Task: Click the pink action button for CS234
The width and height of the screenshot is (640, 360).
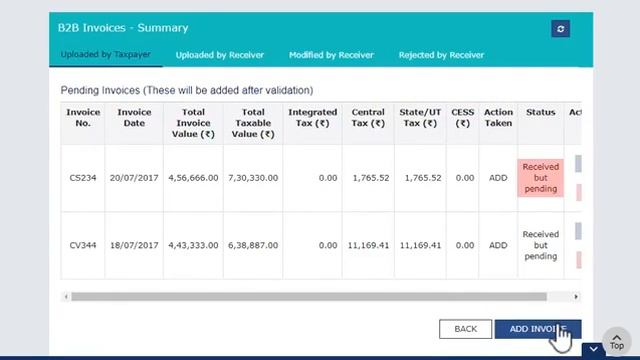Action: [579, 192]
